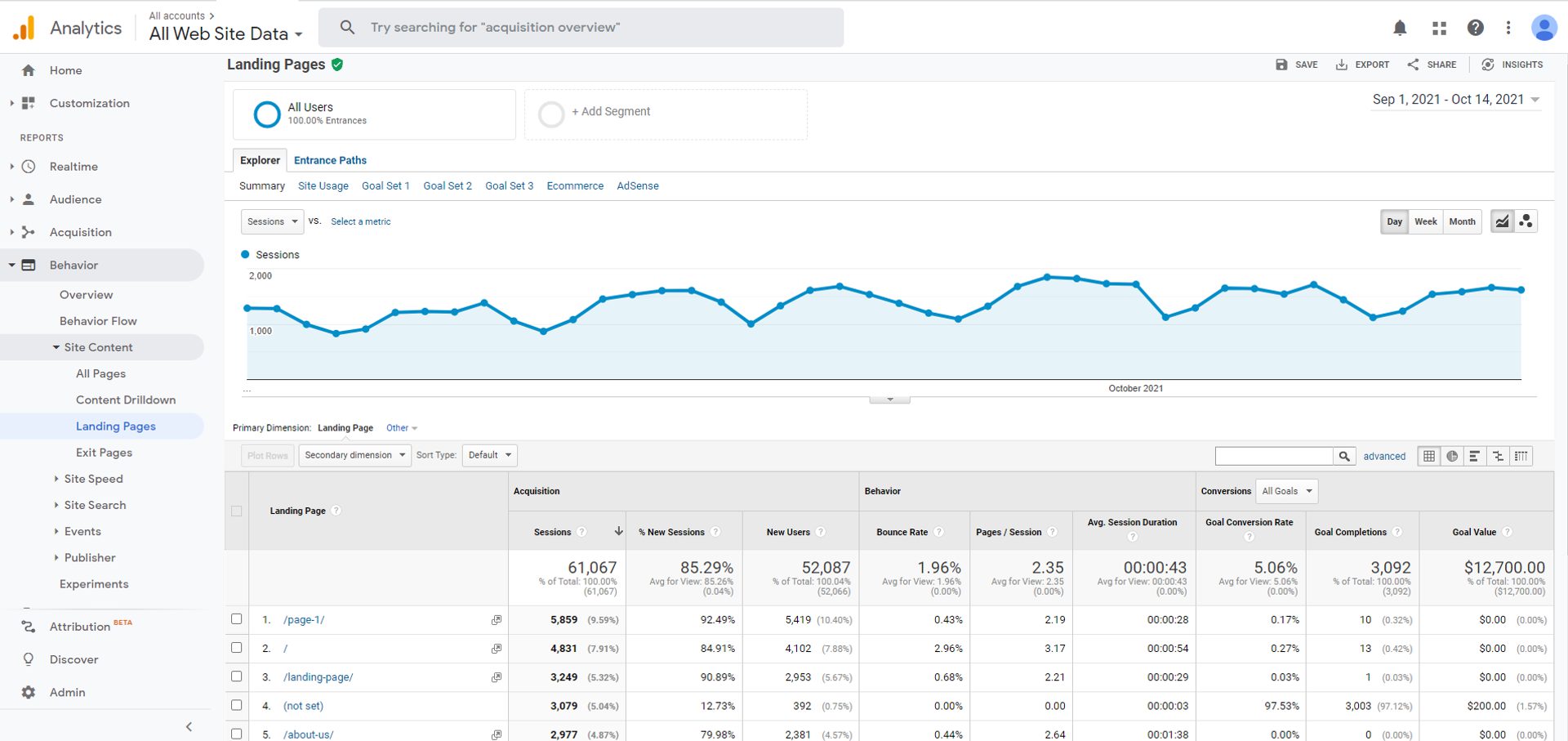Switch table to pie chart view

pos(1452,456)
